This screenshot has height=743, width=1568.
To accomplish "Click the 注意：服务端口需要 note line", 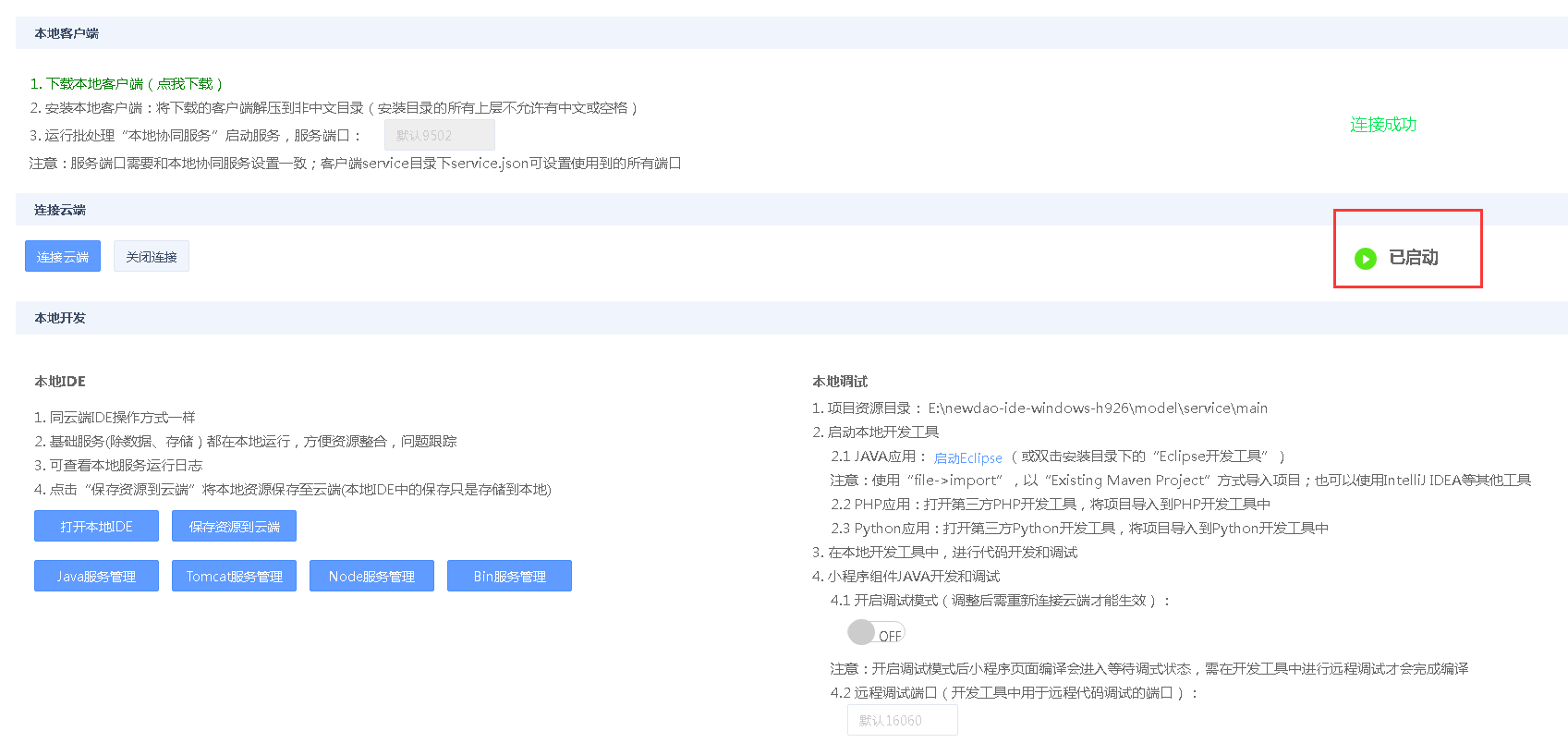I will [355, 164].
